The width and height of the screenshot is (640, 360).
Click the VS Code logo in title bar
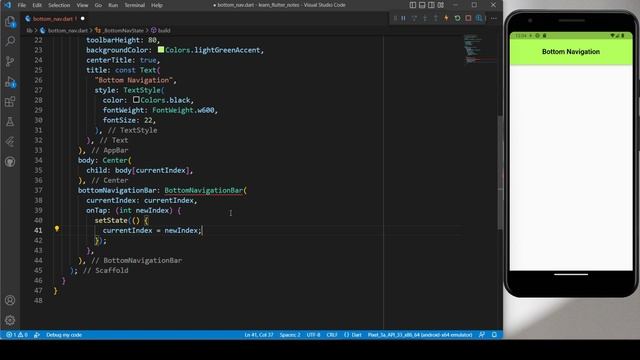pos(7,5)
